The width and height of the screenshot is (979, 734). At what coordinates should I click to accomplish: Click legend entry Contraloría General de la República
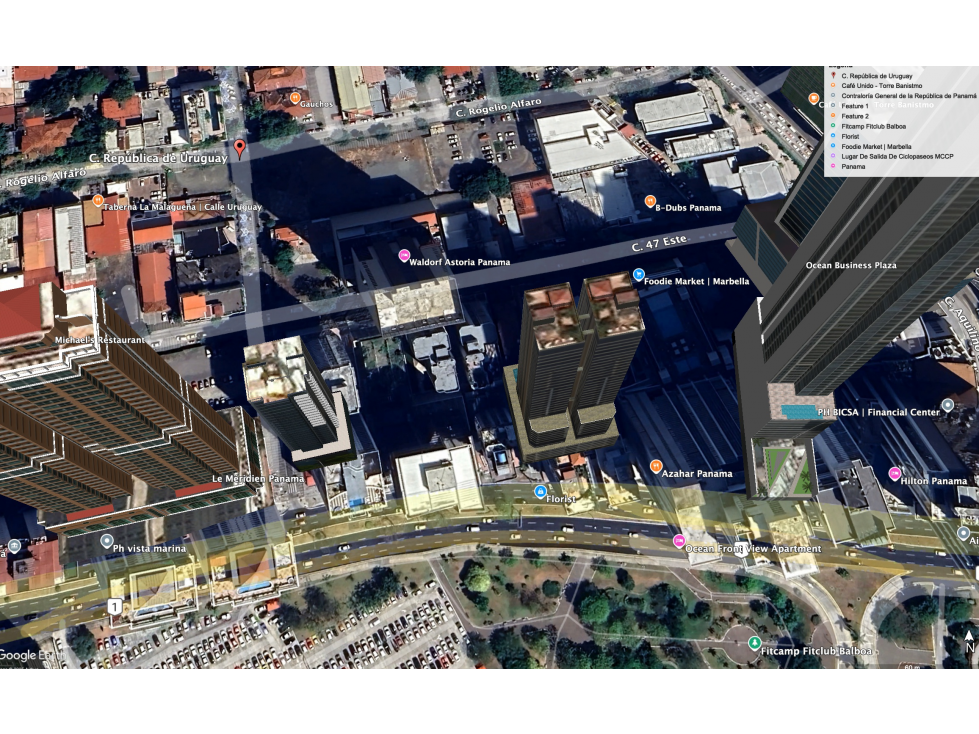pyautogui.click(x=908, y=96)
